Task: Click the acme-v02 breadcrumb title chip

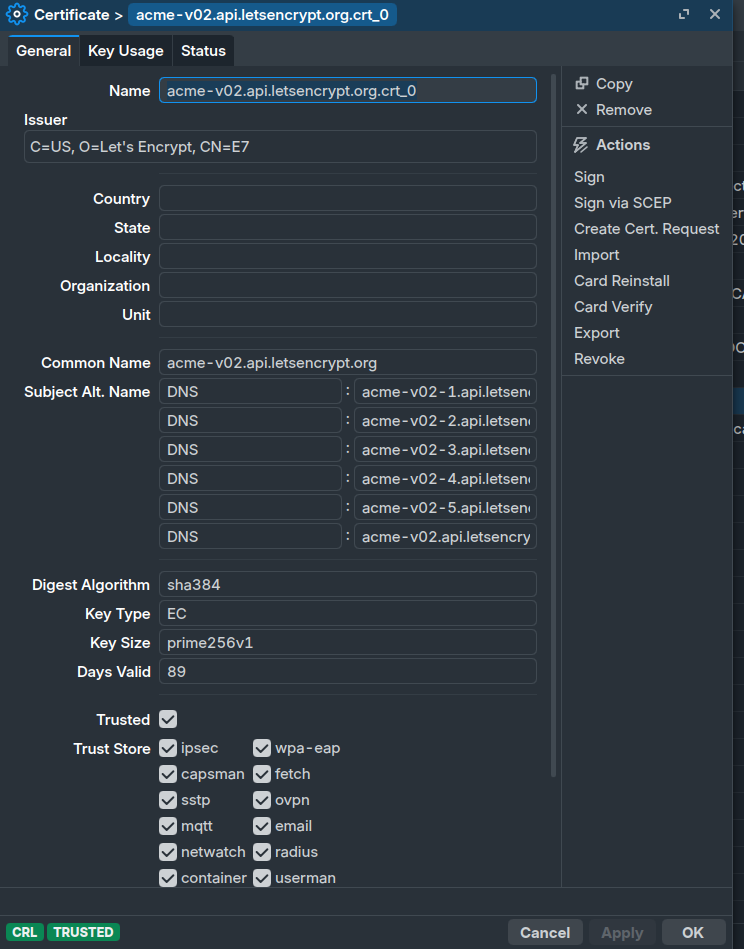Action: pyautogui.click(x=262, y=15)
